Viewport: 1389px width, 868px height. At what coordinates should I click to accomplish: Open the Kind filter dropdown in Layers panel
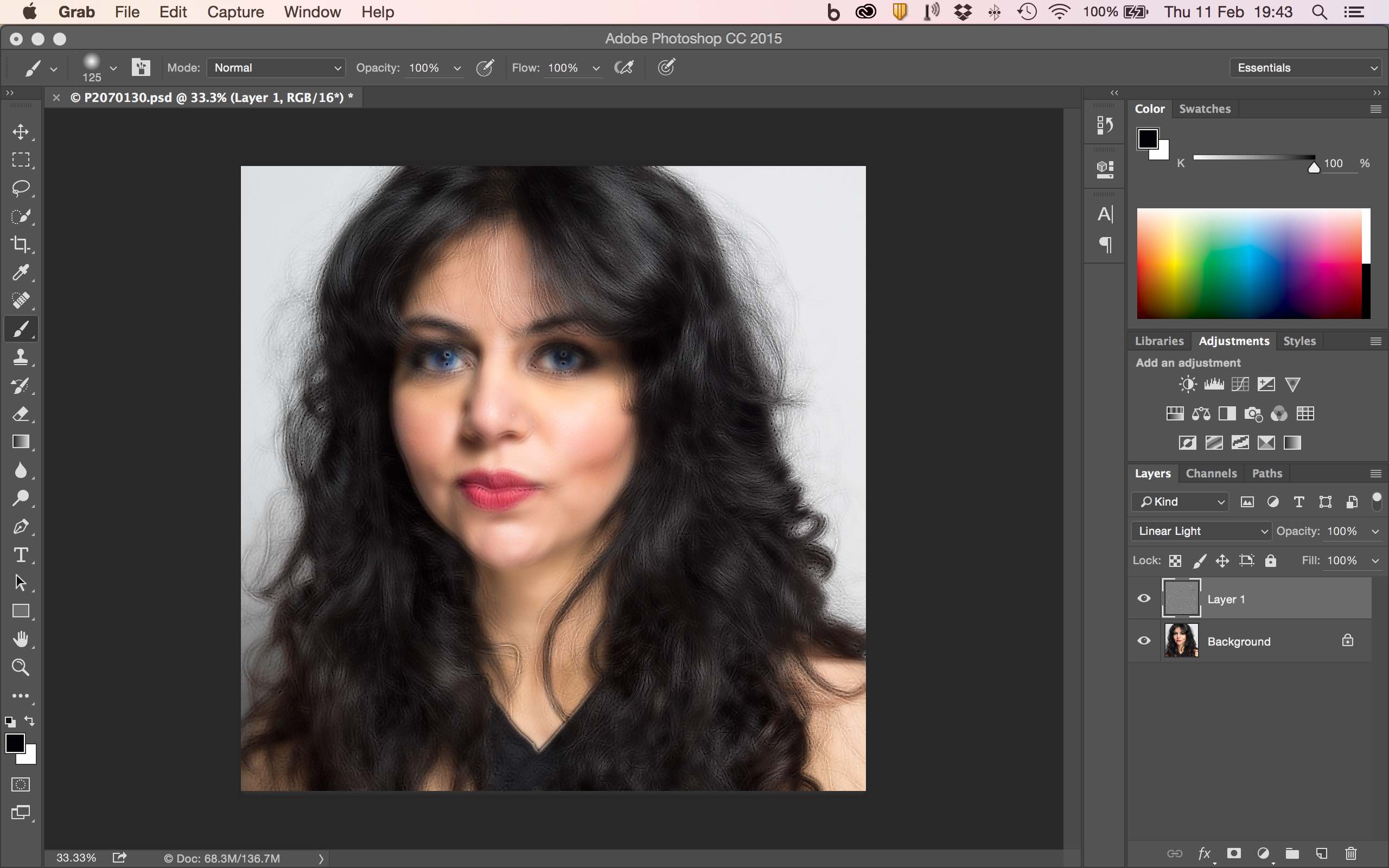[1179, 501]
